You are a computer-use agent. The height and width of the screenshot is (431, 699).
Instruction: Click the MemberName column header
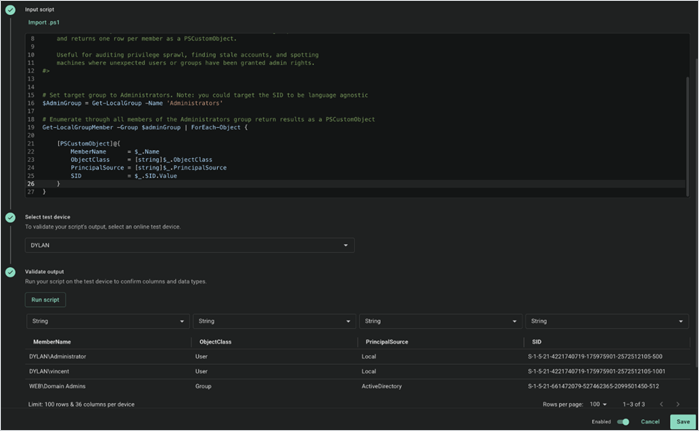[52, 342]
